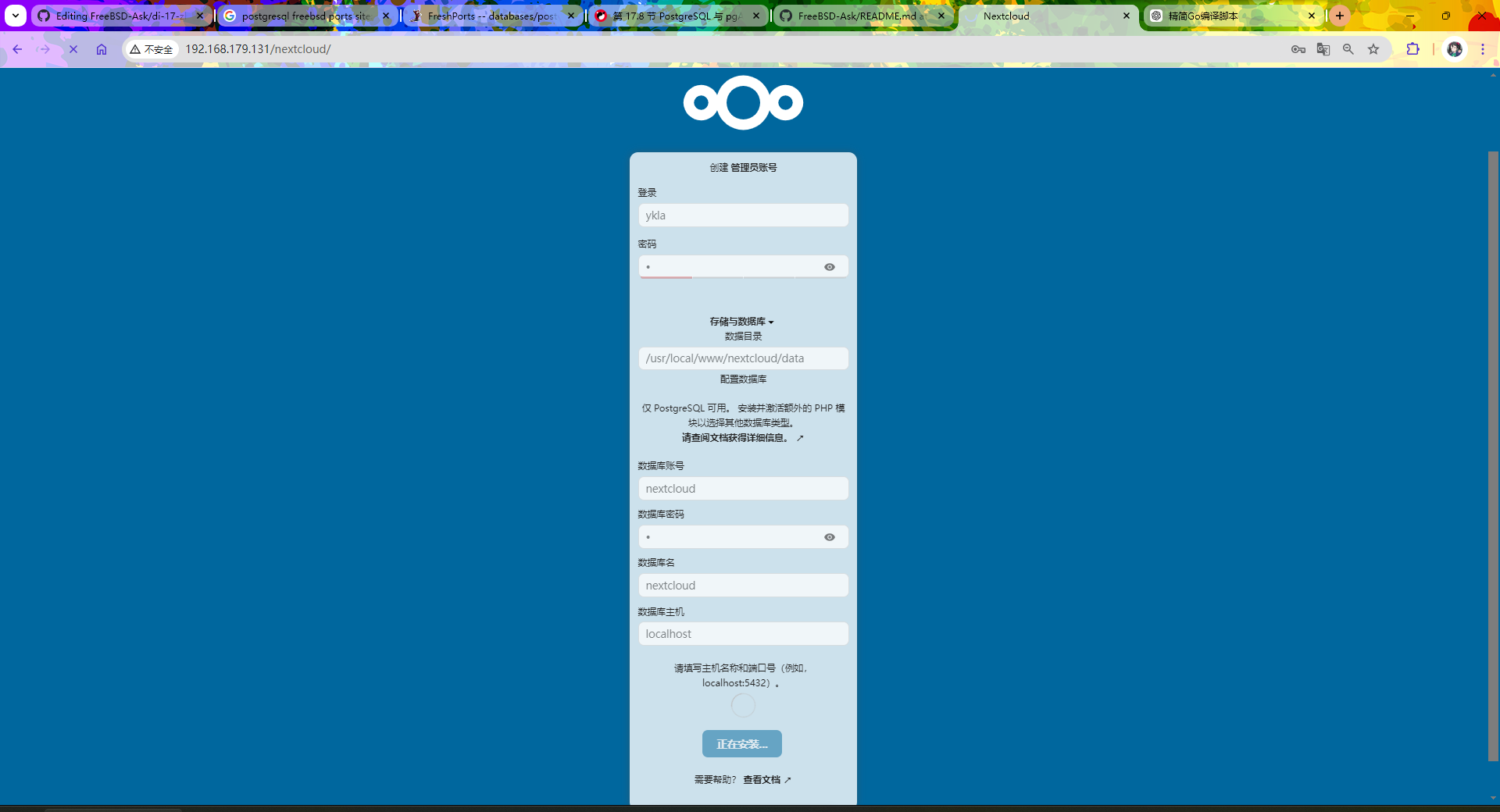Switch to the FreeBSD-Ask/README.md tab
The height and width of the screenshot is (812, 1500).
[x=862, y=16]
